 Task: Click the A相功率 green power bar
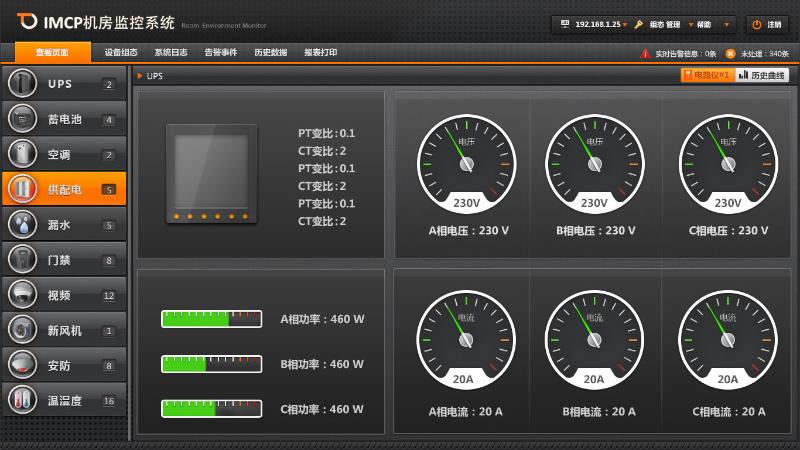[x=212, y=319]
